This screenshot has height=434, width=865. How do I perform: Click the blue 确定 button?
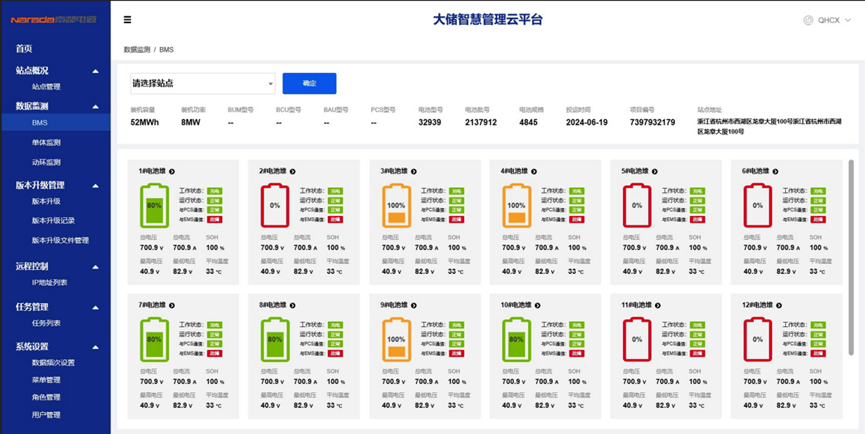pyautogui.click(x=309, y=83)
